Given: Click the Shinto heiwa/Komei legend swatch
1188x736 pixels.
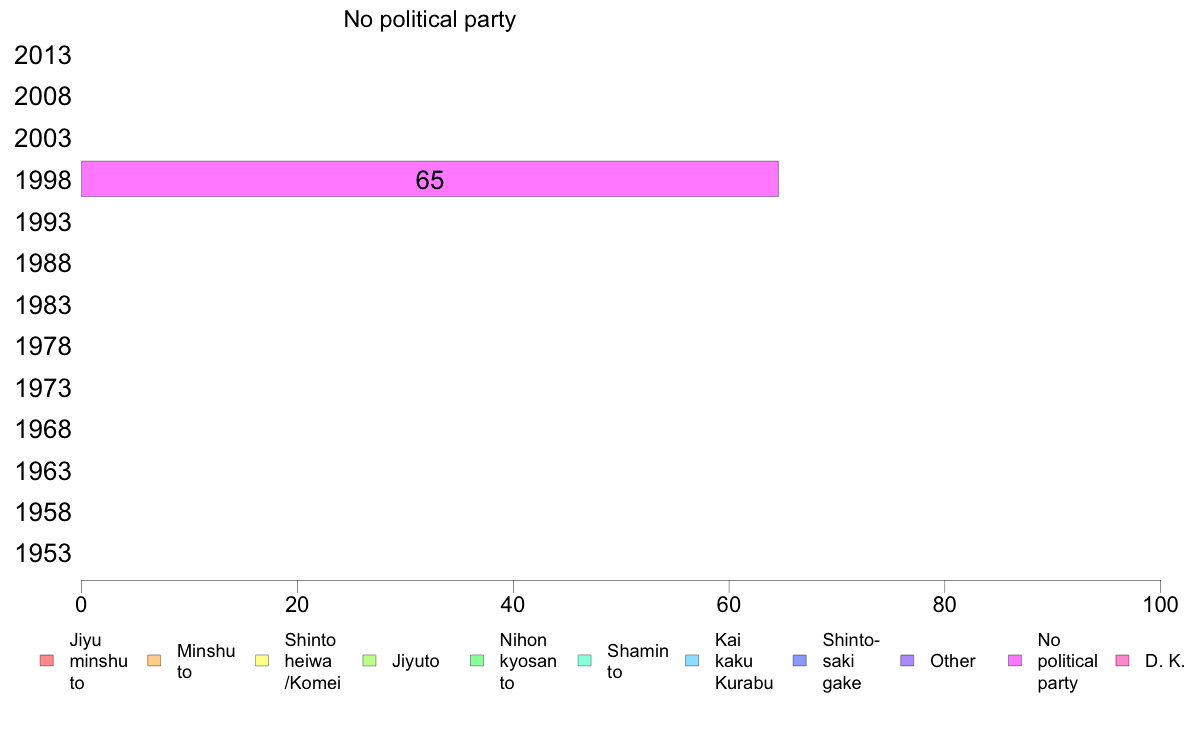Looking at the screenshot, I should 262,661.
